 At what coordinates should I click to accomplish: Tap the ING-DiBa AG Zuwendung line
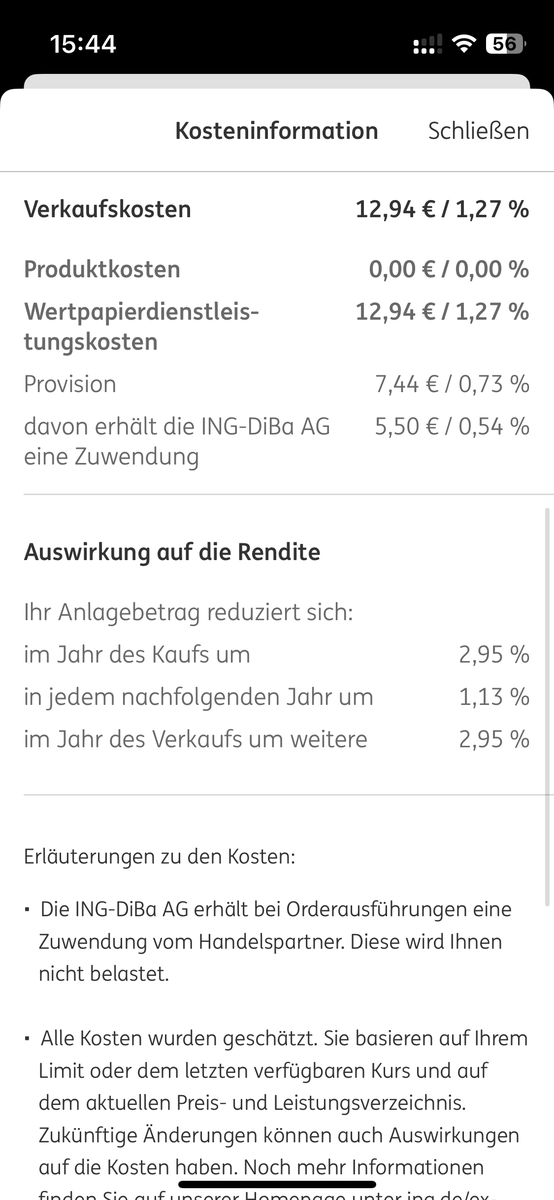tap(277, 442)
